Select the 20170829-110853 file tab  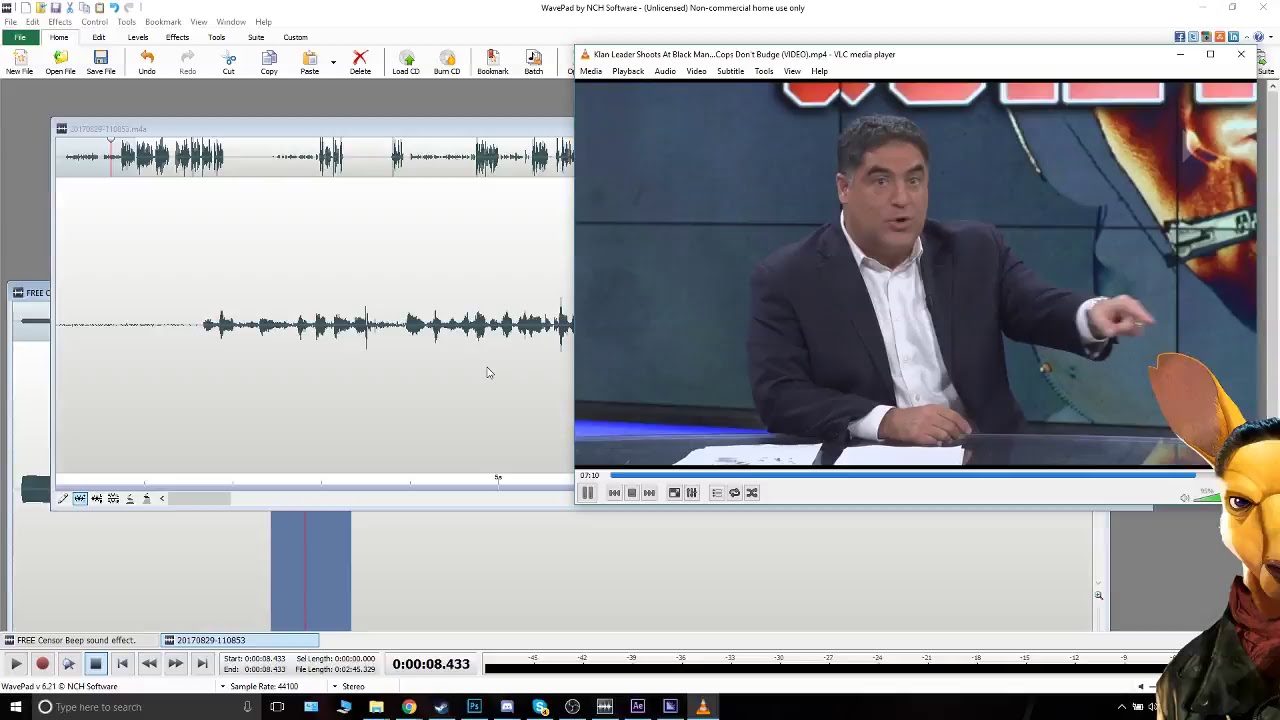240,640
